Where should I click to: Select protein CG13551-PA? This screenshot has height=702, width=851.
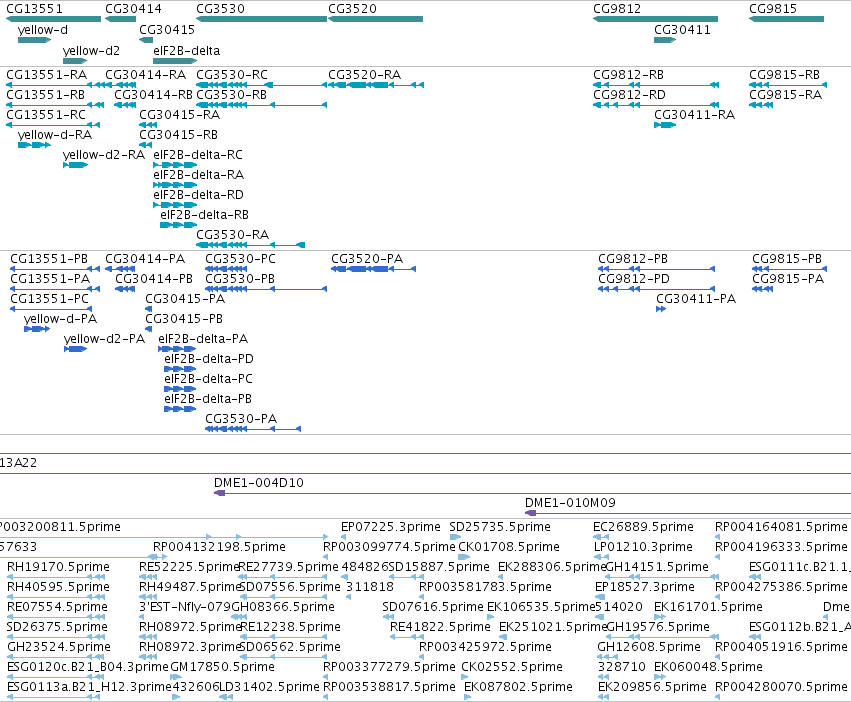coord(55,289)
